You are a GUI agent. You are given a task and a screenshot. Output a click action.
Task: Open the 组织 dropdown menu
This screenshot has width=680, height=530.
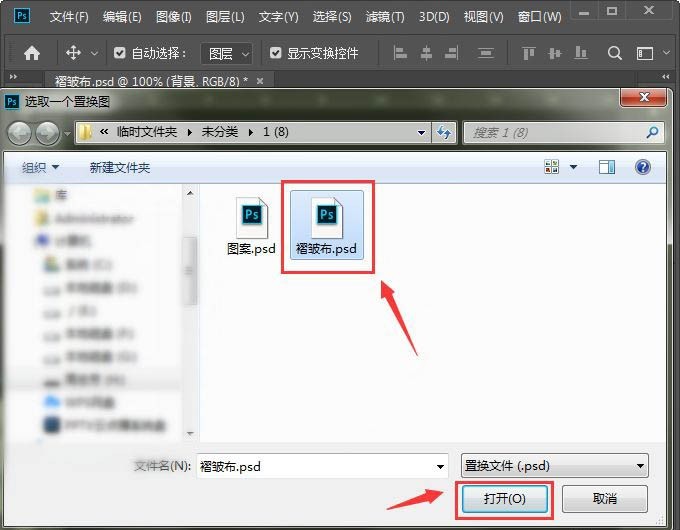click(40, 167)
